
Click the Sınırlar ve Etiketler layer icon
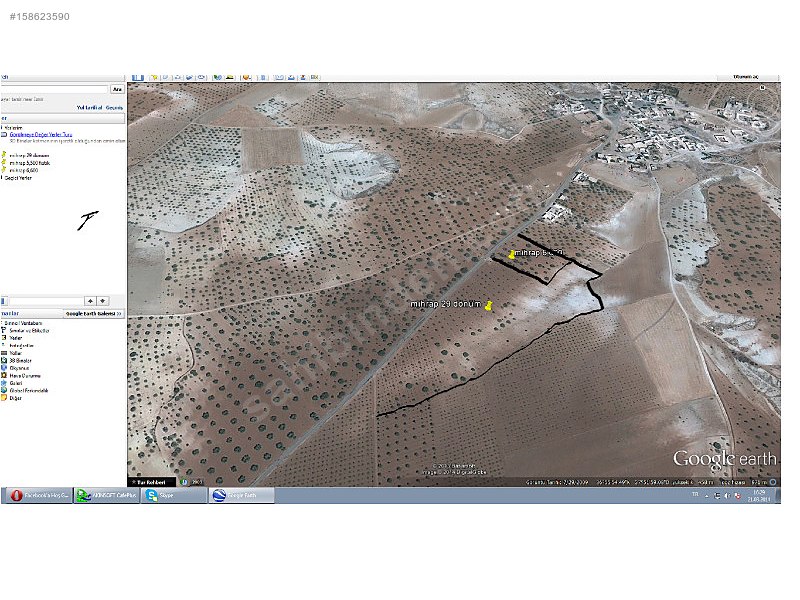(x=4, y=331)
